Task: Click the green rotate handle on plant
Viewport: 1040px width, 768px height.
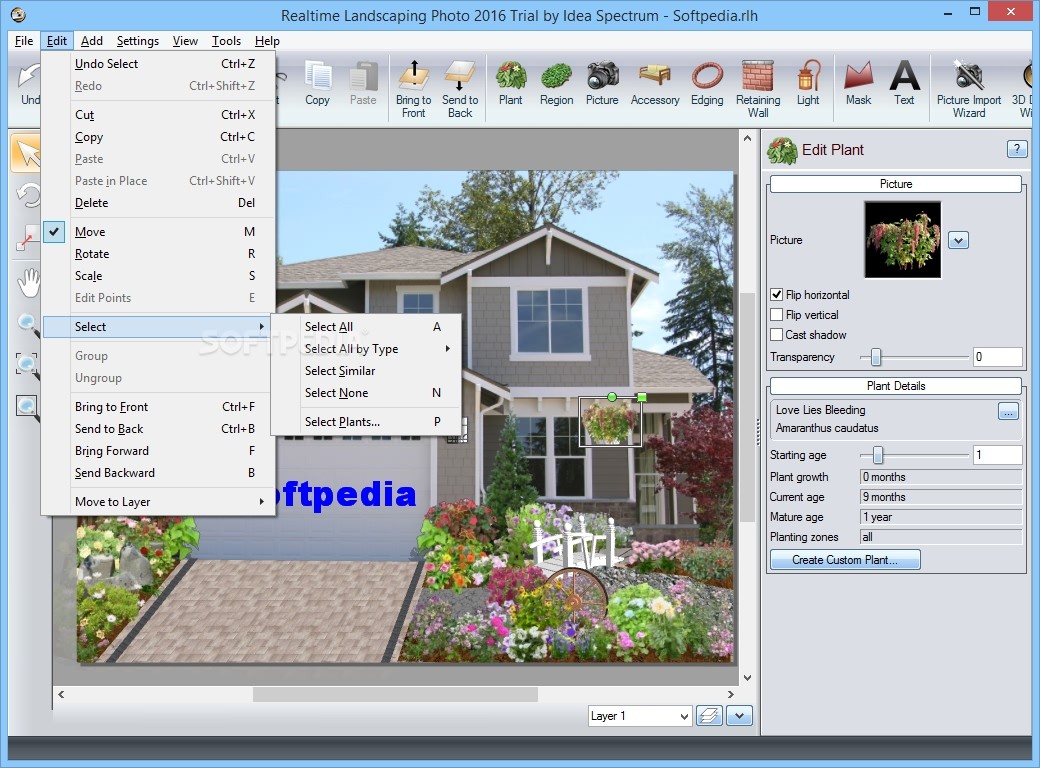Action: click(612, 397)
